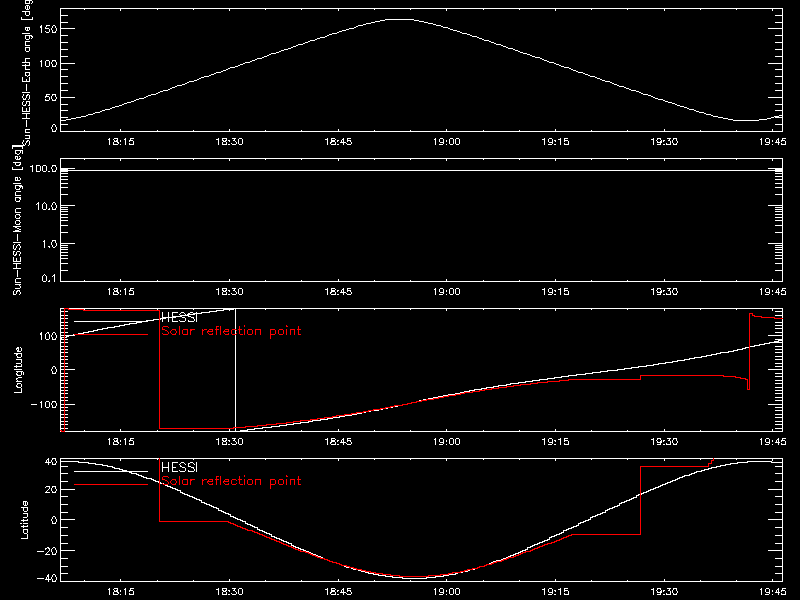Click 18:30 label under Sun-HESSI-Earth angle plot

coord(230,142)
